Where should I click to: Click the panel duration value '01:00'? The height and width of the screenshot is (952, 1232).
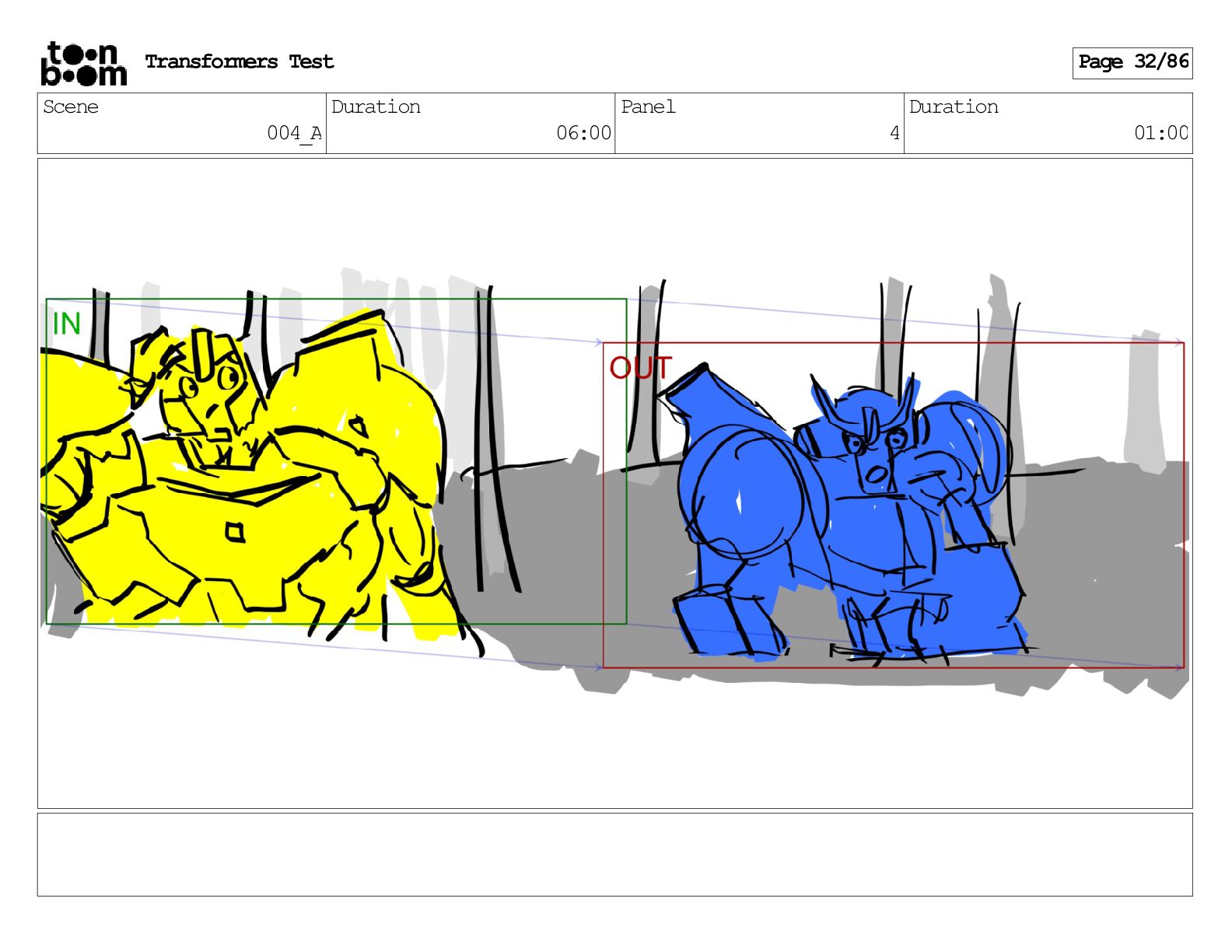tap(1160, 133)
